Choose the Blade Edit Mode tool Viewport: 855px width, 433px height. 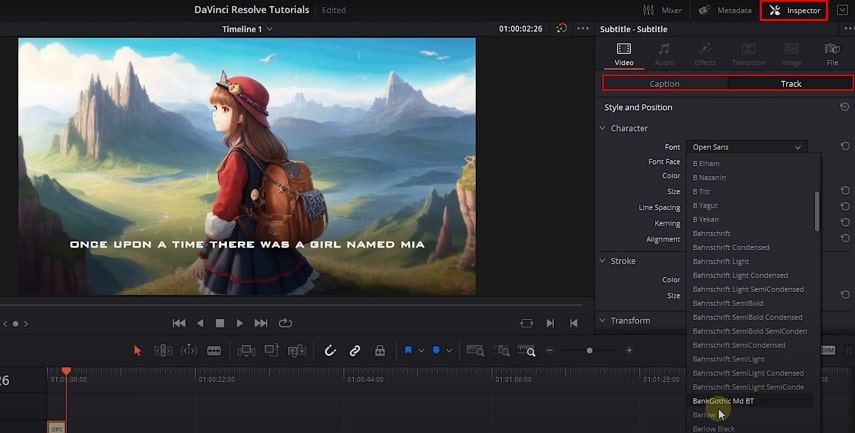(x=214, y=351)
